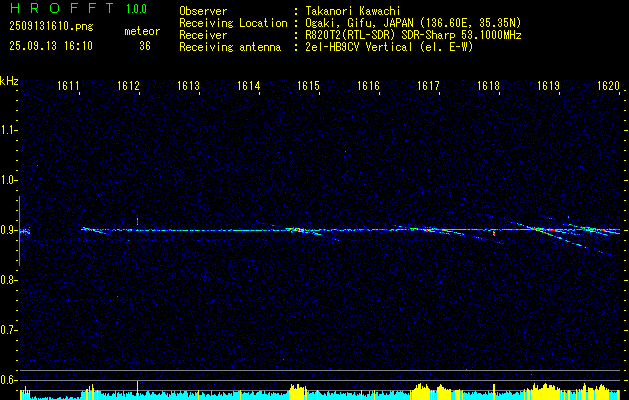Click the 1619 time marker
This screenshot has height=400, width=629.
(x=548, y=86)
